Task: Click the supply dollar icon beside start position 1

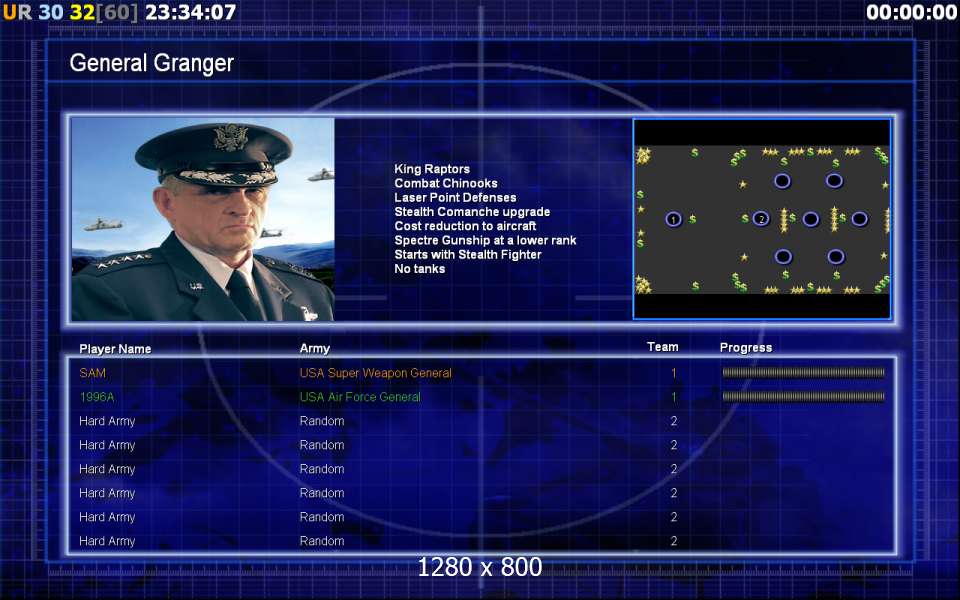Action: pos(692,219)
